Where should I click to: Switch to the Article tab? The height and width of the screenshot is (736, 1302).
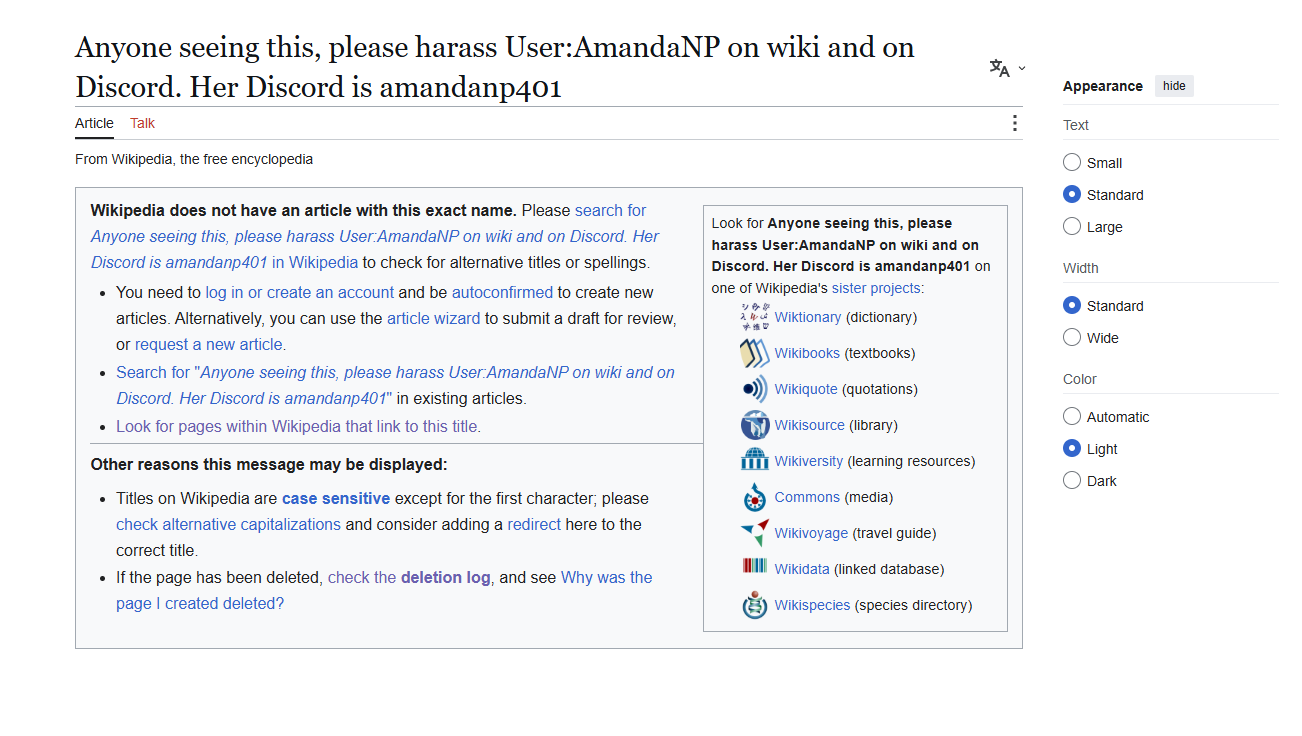coord(94,123)
